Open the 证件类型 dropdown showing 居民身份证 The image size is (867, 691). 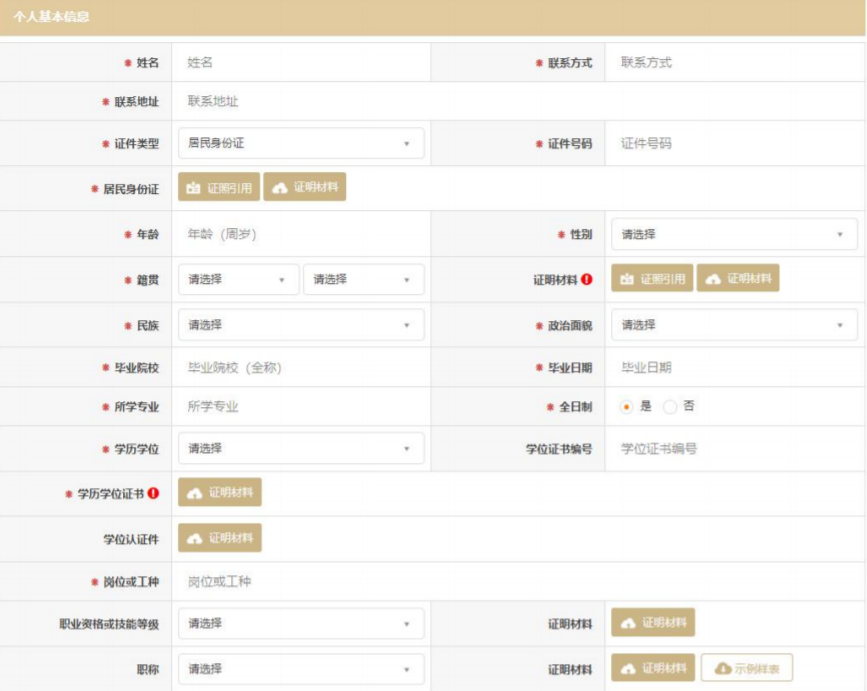click(300, 143)
